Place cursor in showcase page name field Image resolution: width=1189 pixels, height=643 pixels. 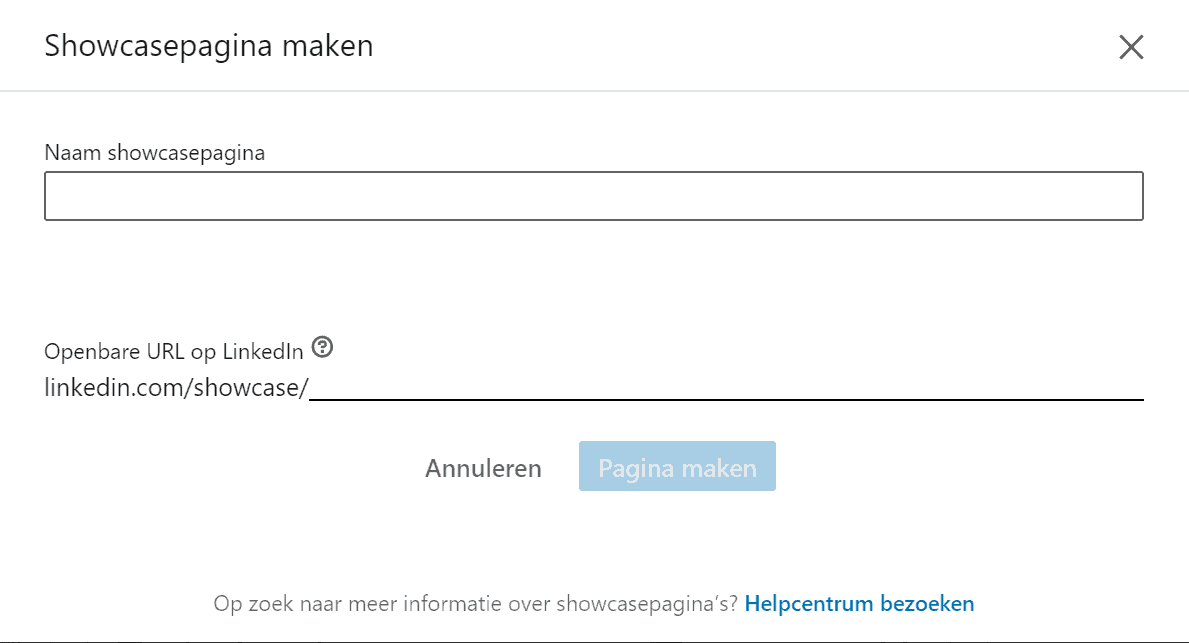click(594, 196)
